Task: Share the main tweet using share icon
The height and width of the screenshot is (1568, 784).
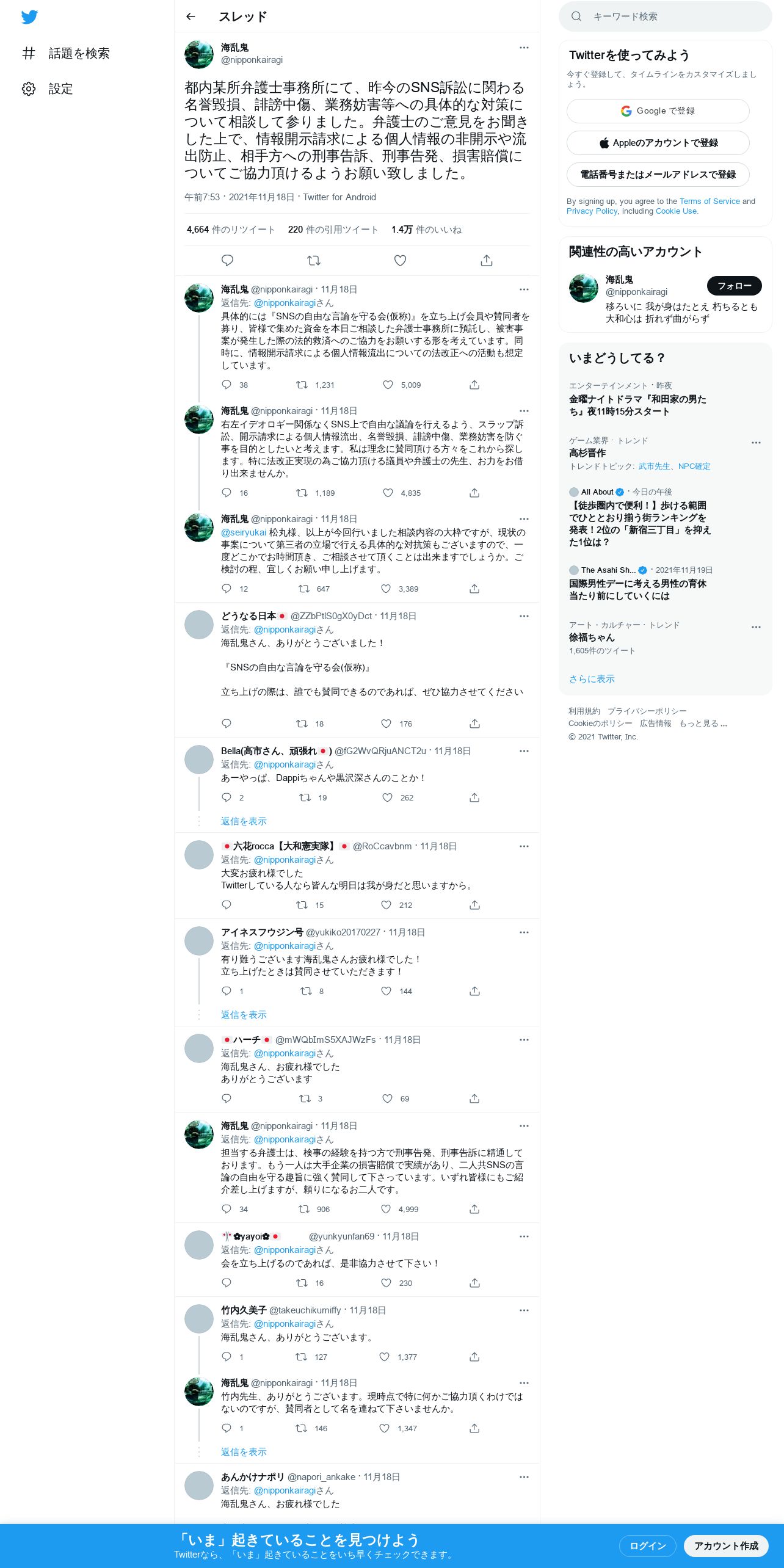Action: [x=487, y=261]
